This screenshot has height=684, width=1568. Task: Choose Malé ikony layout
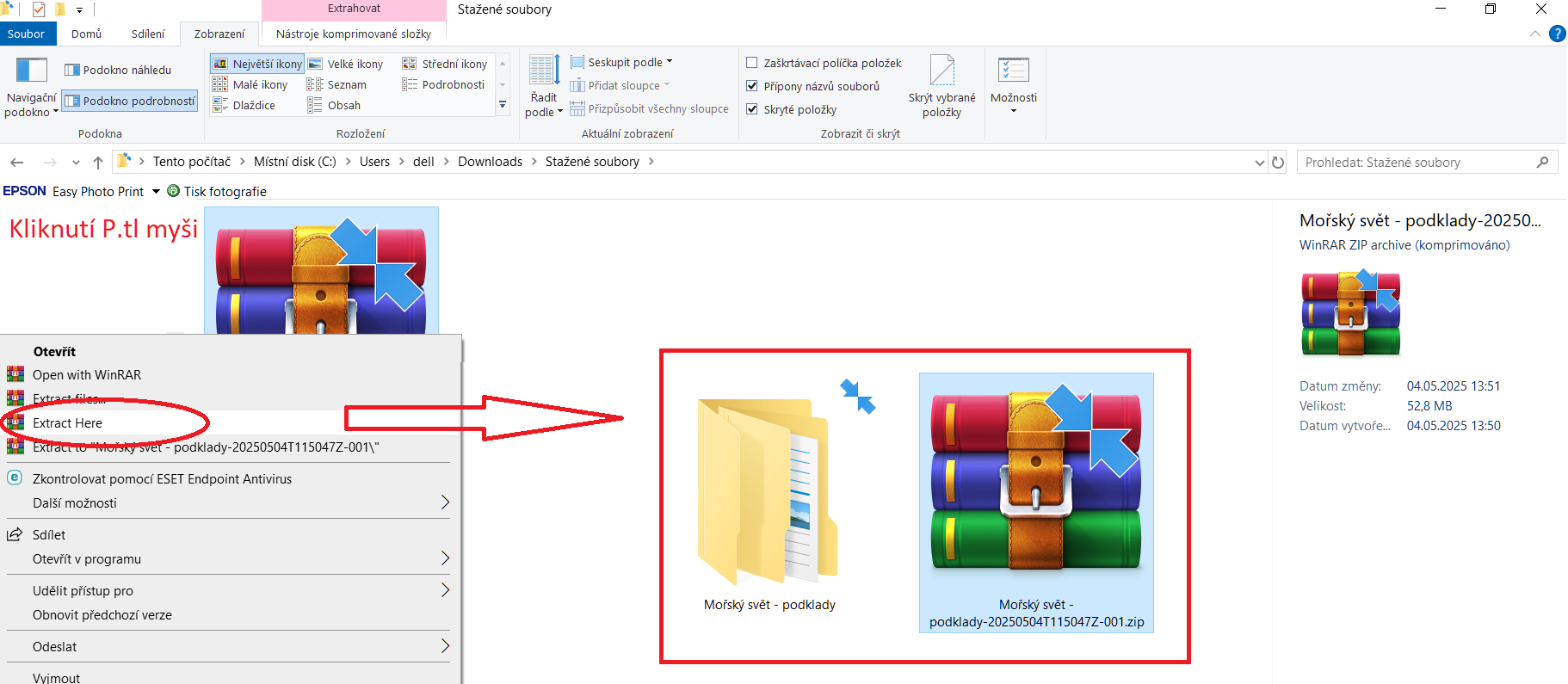coord(250,84)
